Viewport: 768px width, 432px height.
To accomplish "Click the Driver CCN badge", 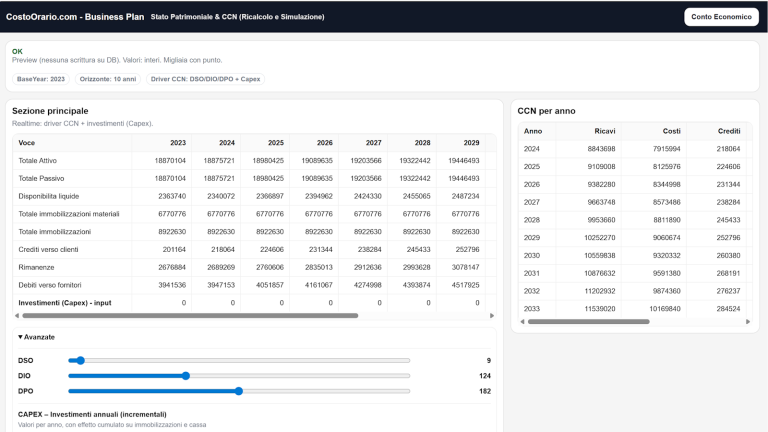I will coord(204,79).
